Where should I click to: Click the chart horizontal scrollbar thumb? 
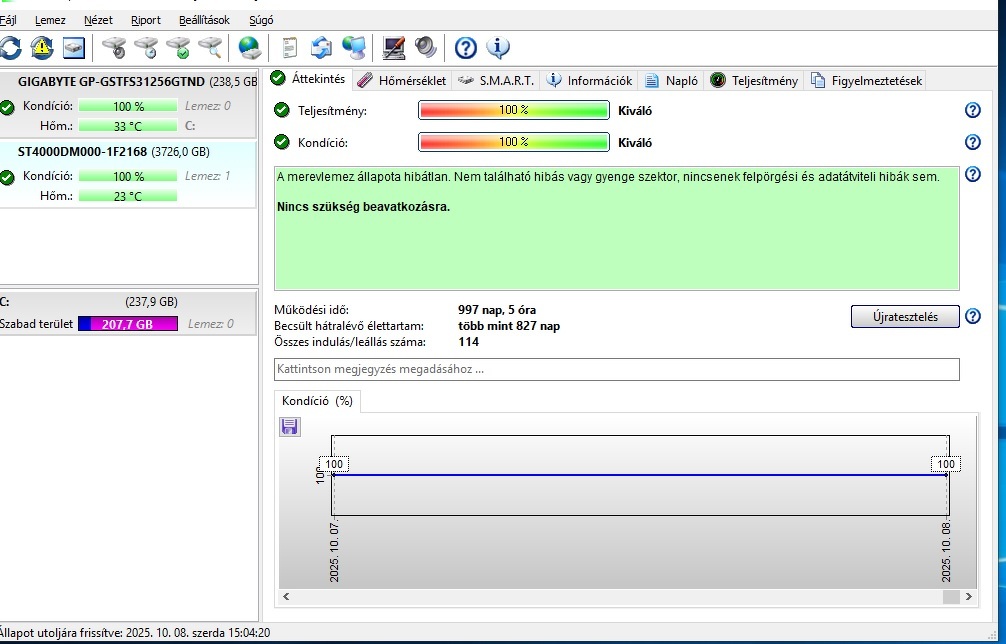[951, 597]
